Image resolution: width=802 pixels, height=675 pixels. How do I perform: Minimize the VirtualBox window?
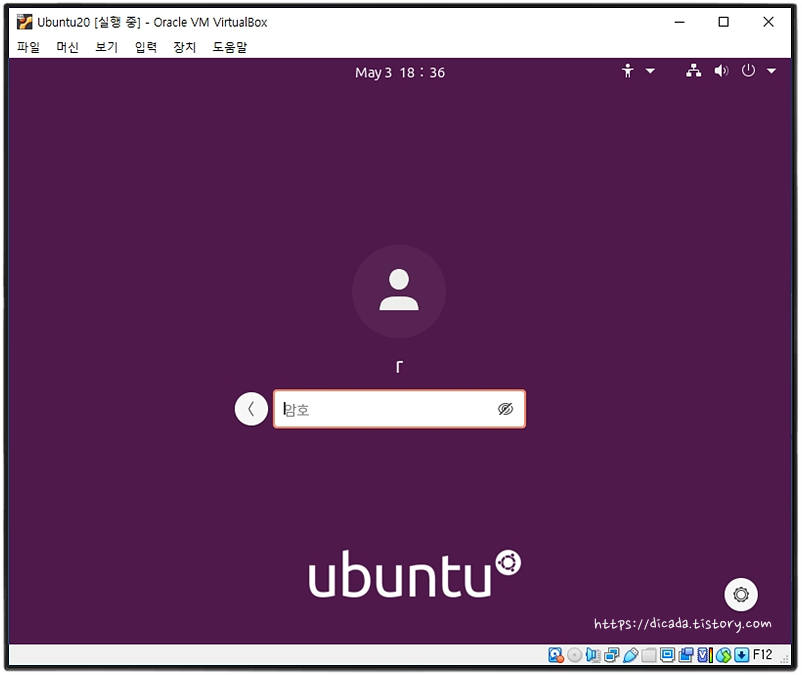679,22
